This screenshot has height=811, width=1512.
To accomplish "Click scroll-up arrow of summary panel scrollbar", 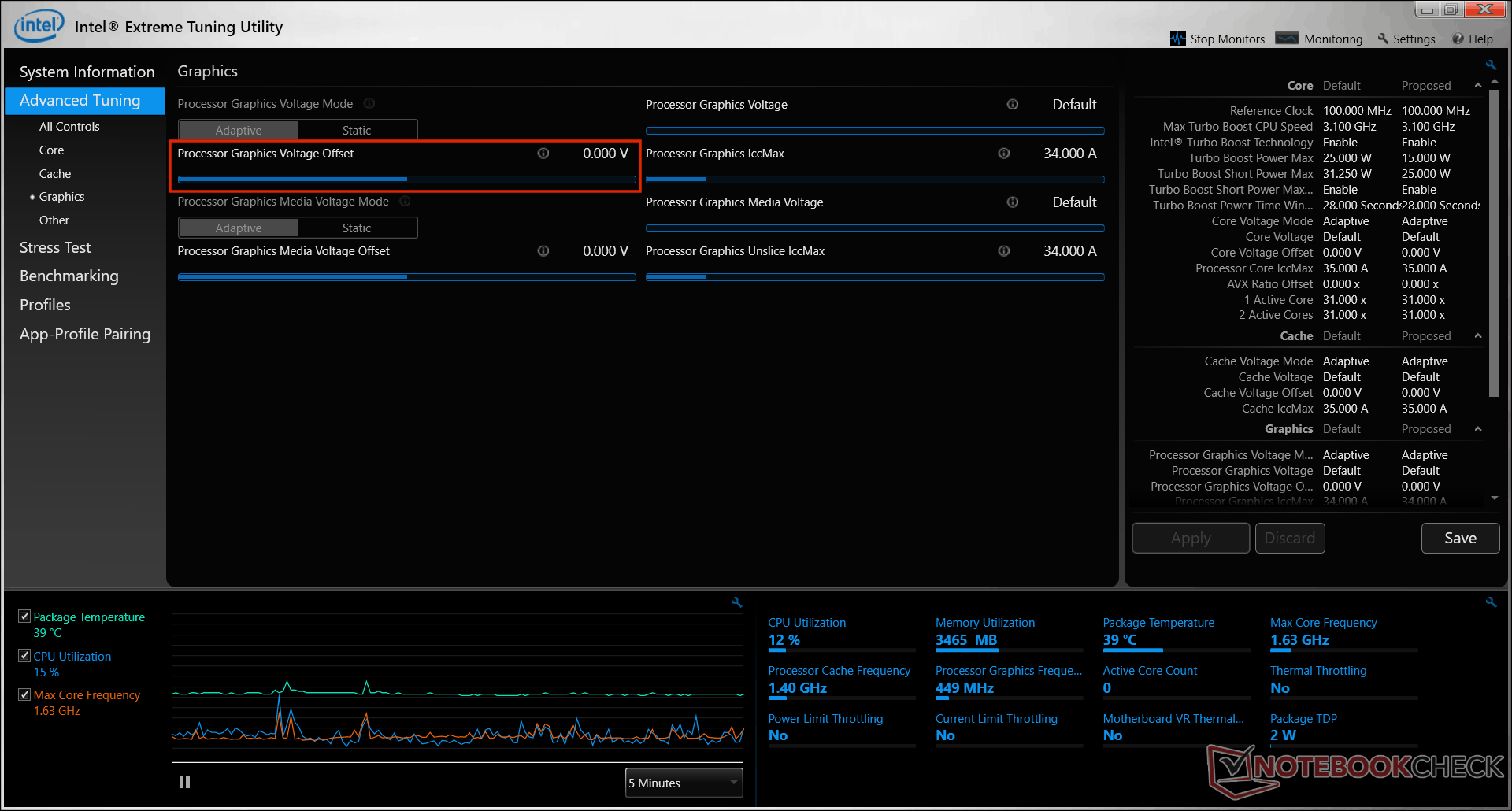I will pos(1494,82).
